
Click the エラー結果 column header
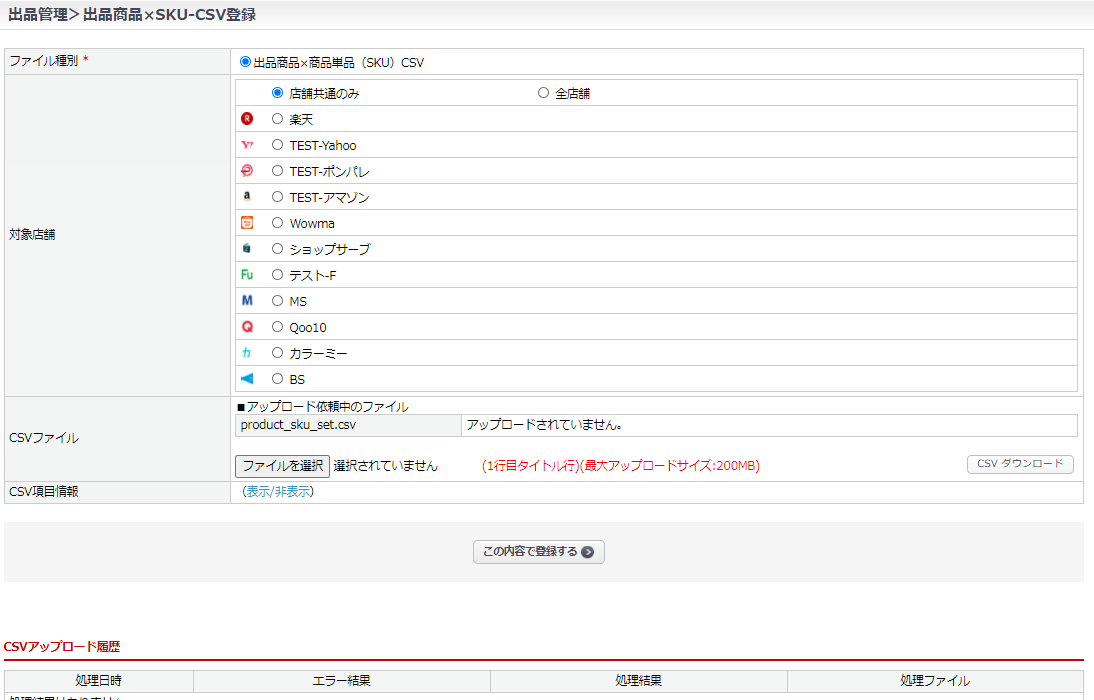point(342,680)
